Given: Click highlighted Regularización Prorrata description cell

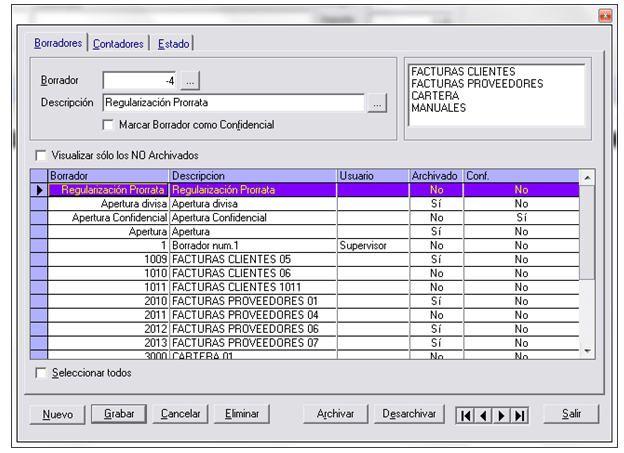Looking at the screenshot, I should [x=253, y=190].
